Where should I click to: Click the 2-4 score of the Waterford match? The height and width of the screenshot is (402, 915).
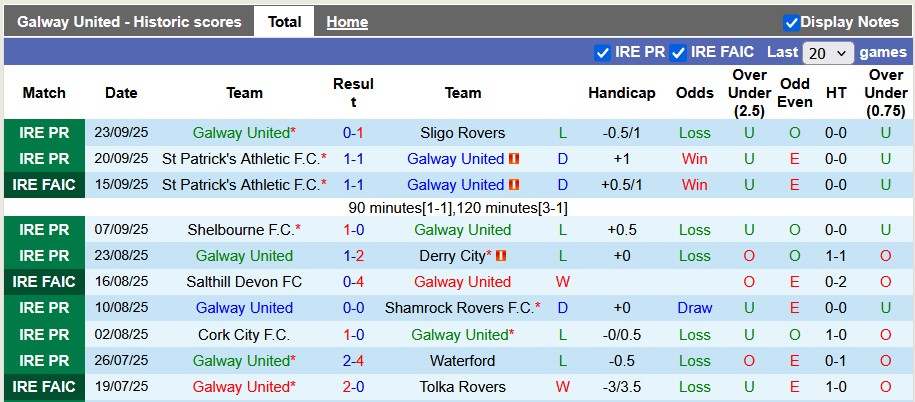[x=353, y=360]
